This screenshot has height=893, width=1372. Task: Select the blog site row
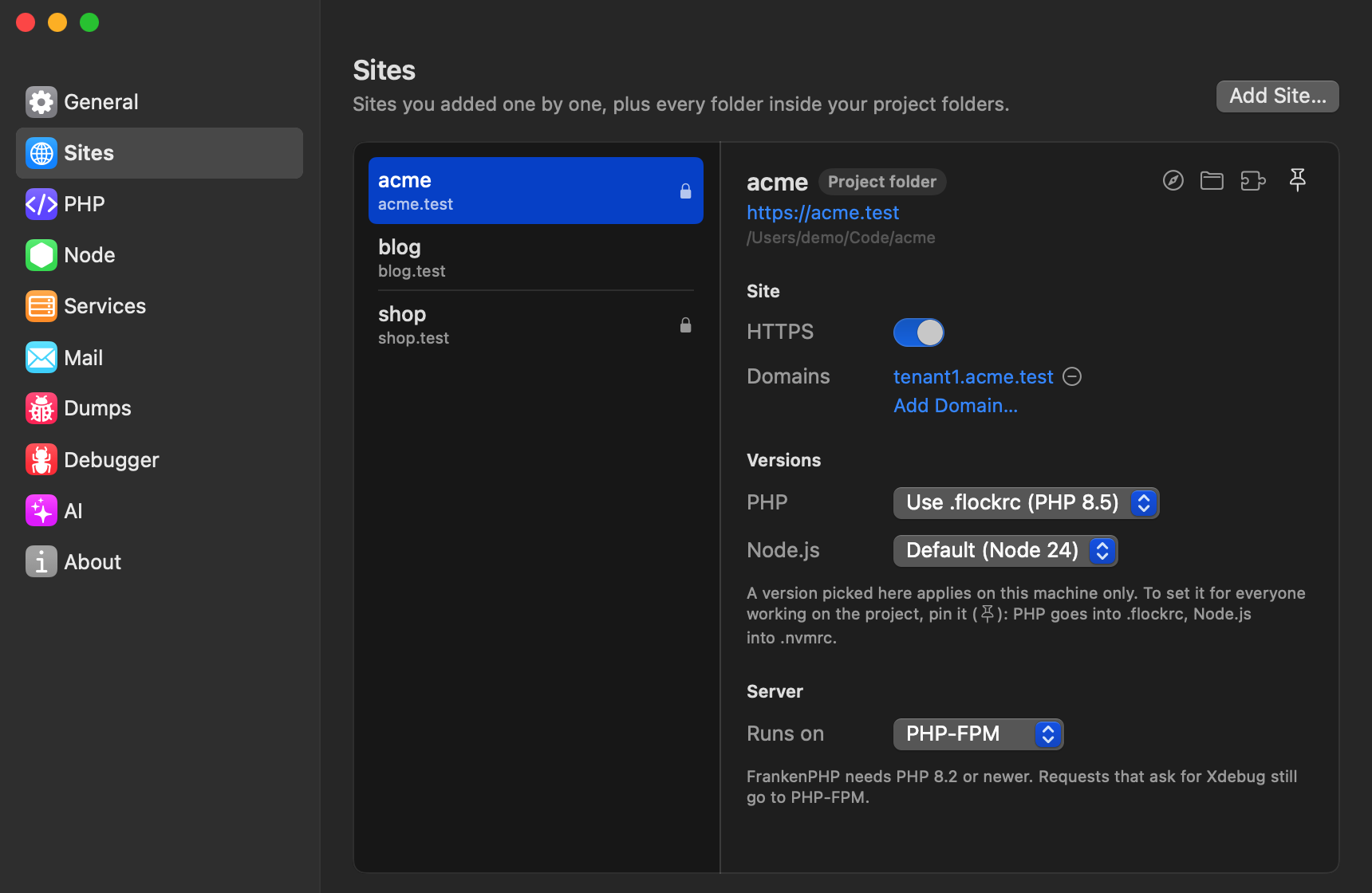click(x=536, y=258)
